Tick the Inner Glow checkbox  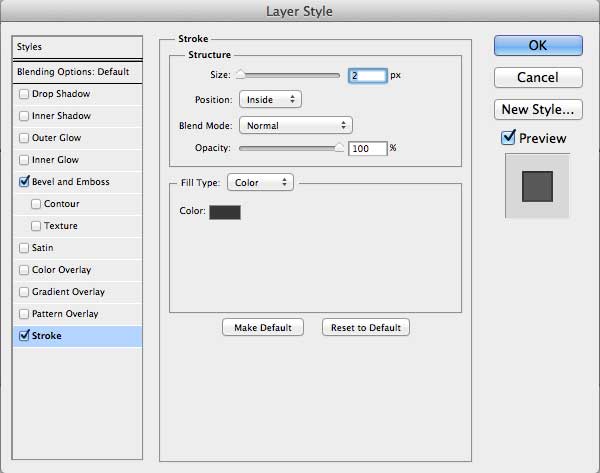[24, 160]
